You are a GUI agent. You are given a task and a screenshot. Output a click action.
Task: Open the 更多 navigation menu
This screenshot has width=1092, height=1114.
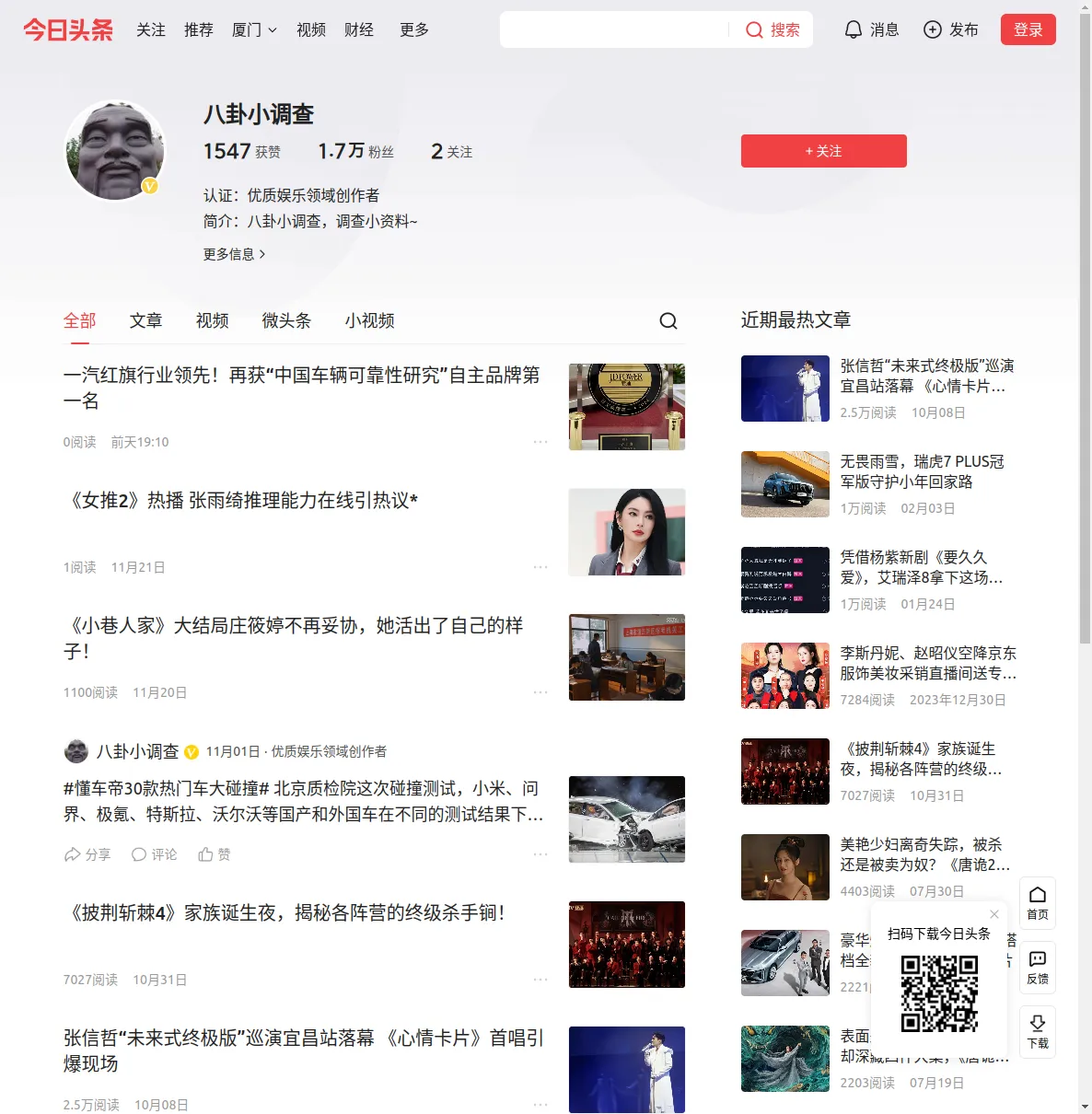(x=414, y=29)
